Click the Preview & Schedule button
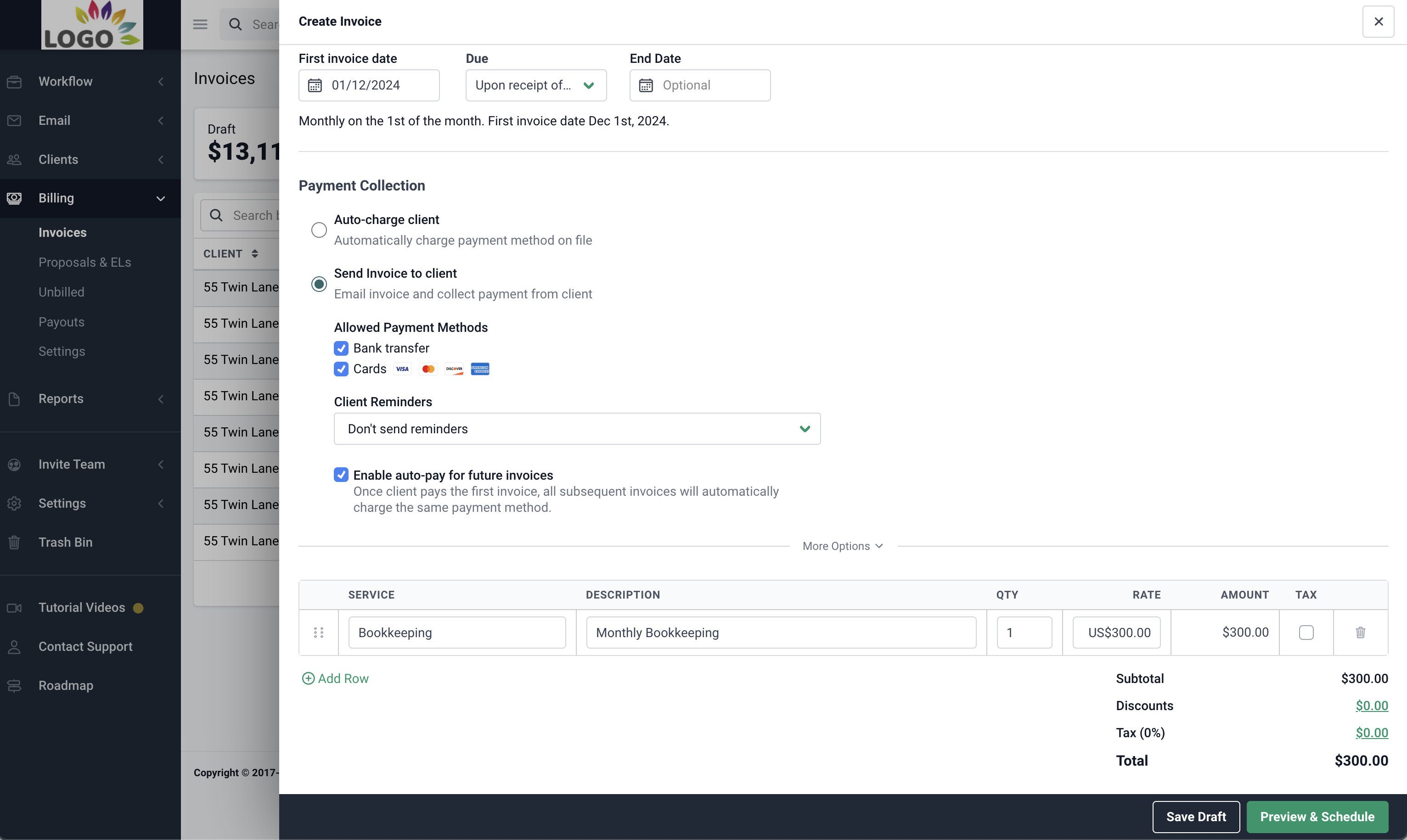The image size is (1407, 840). (x=1317, y=816)
